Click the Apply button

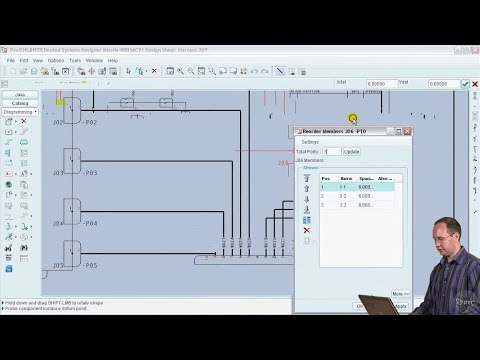(401, 306)
